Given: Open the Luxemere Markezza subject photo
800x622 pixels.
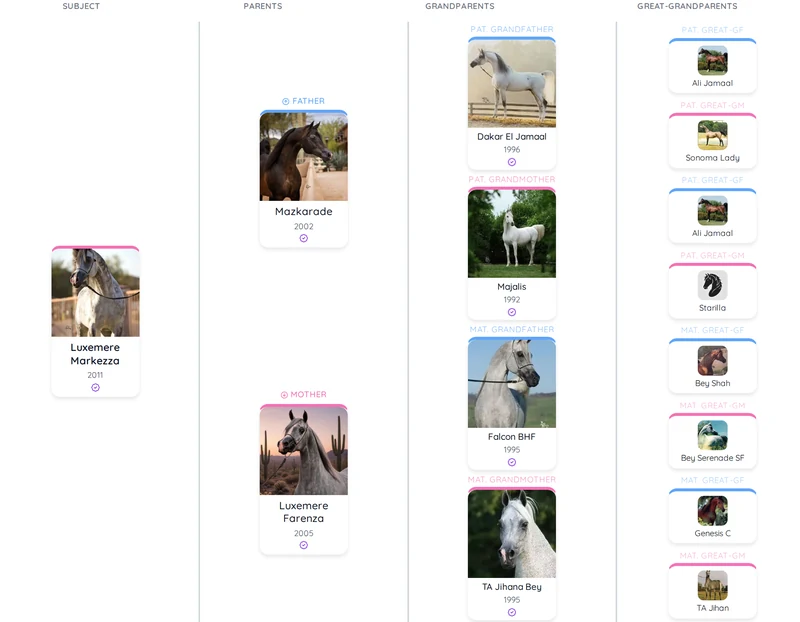Looking at the screenshot, I should 95,292.
